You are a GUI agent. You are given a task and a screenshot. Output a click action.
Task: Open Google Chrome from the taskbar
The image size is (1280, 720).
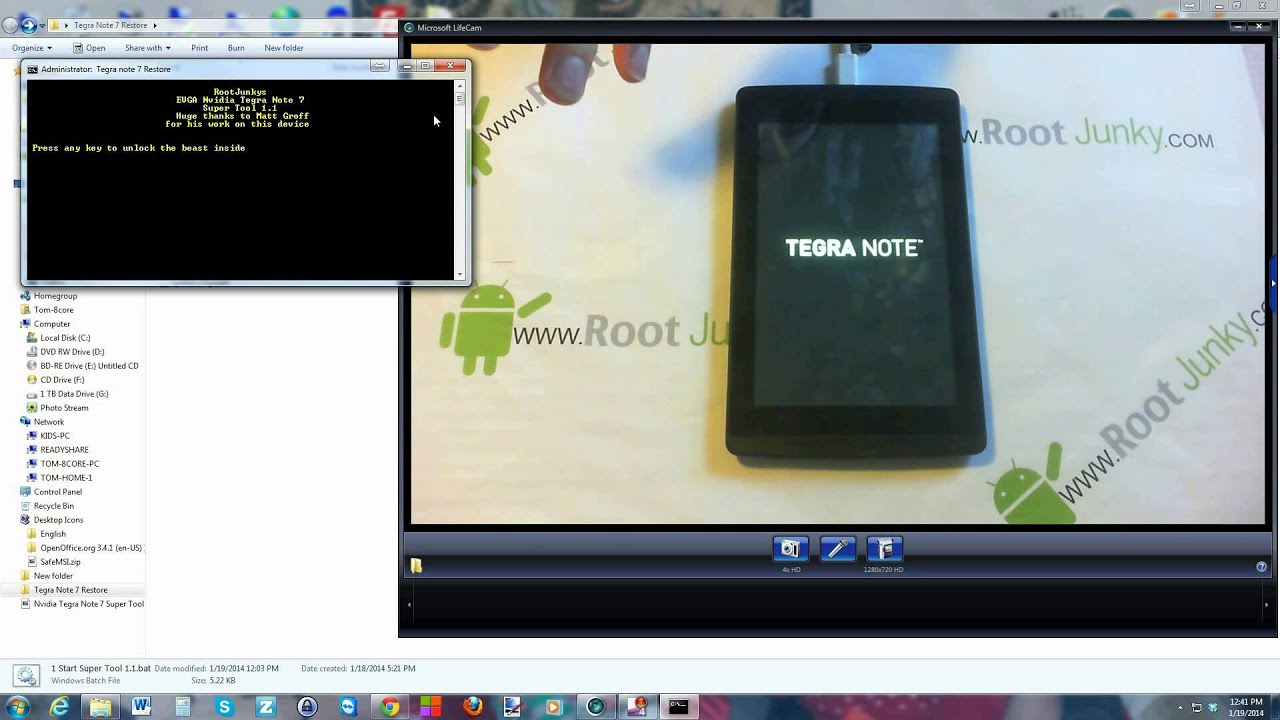(390, 707)
